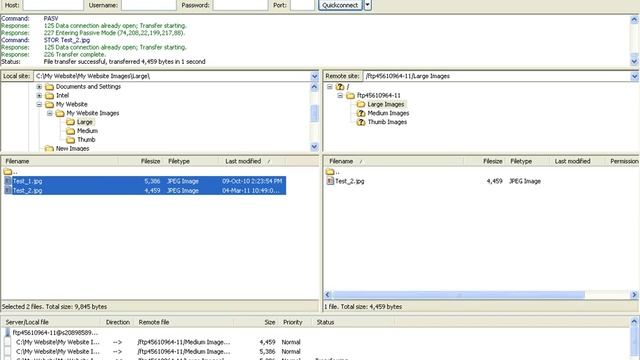
Task: Select the remote Large Images folder icon
Action: click(361, 104)
